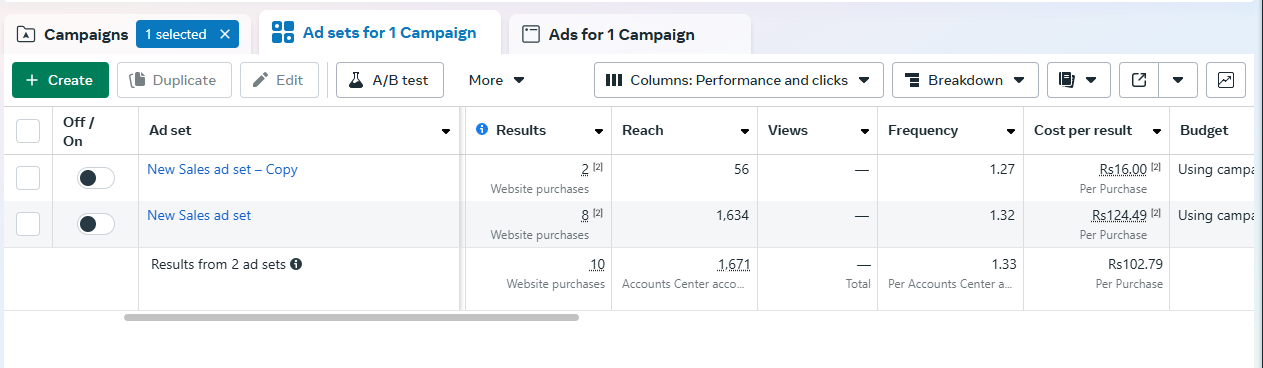Open the More dropdown menu
Image resolution: width=1263 pixels, height=368 pixels.
(x=497, y=80)
